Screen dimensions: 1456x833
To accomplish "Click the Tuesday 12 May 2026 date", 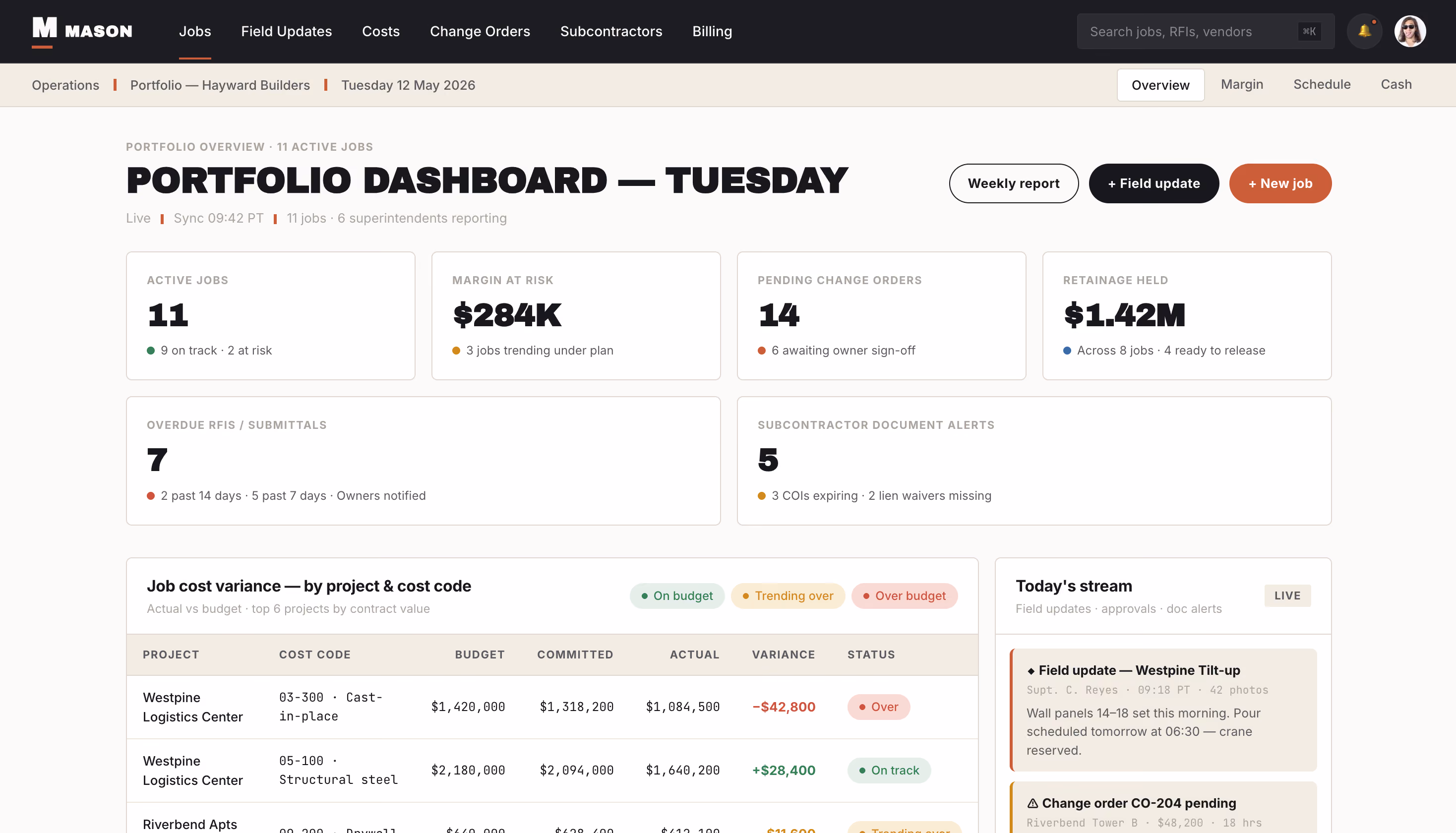I will coord(409,85).
